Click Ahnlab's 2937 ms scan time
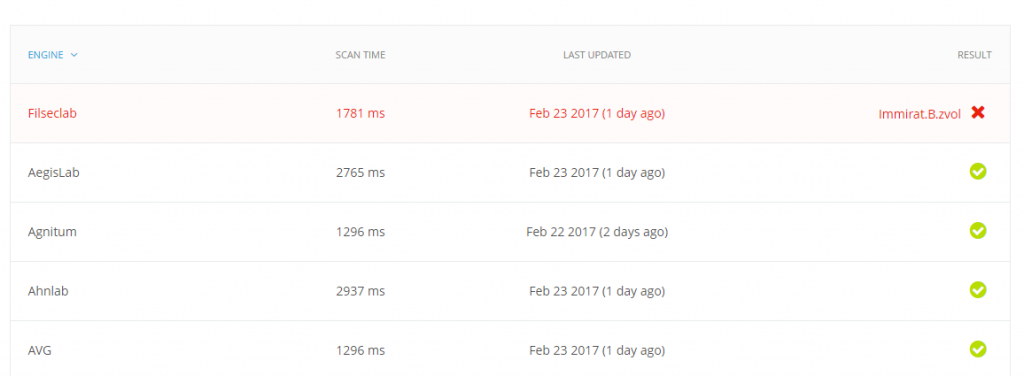 360,291
